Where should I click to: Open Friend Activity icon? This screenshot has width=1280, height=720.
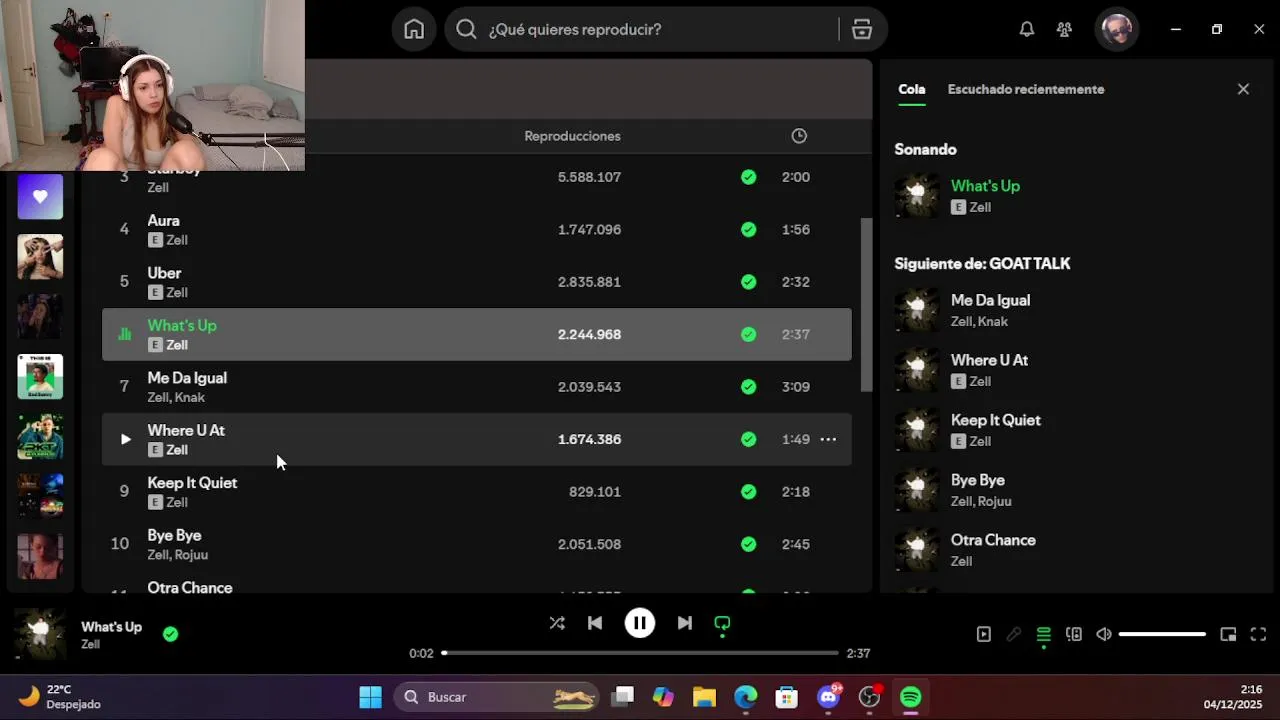pyautogui.click(x=1064, y=29)
